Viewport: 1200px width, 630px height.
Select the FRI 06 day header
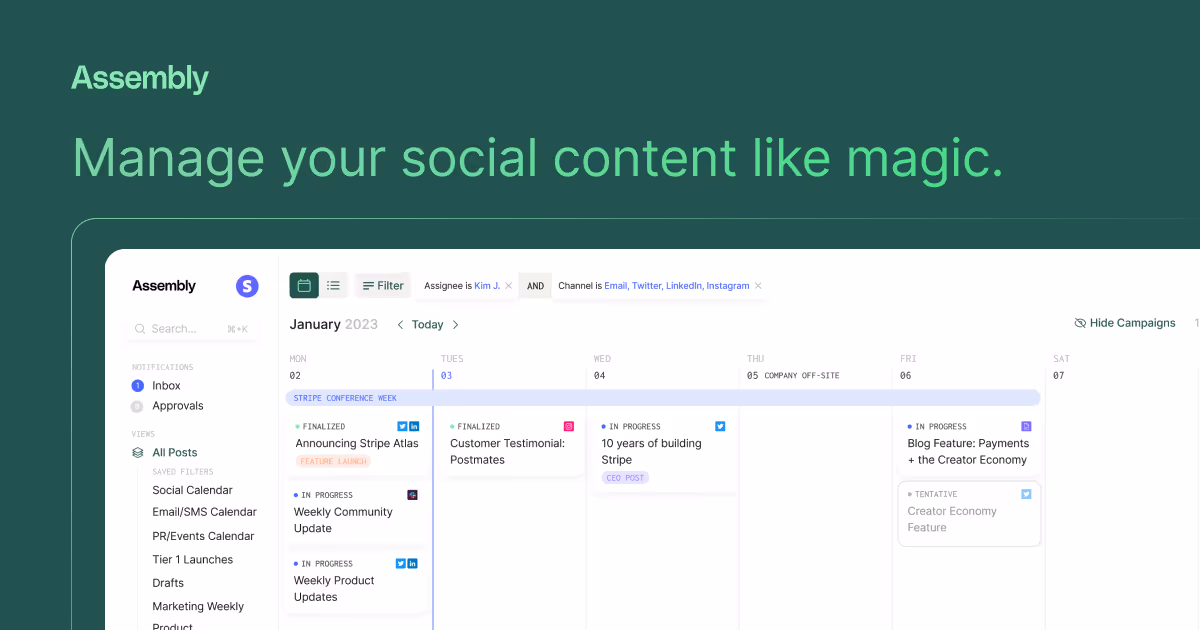(908, 367)
